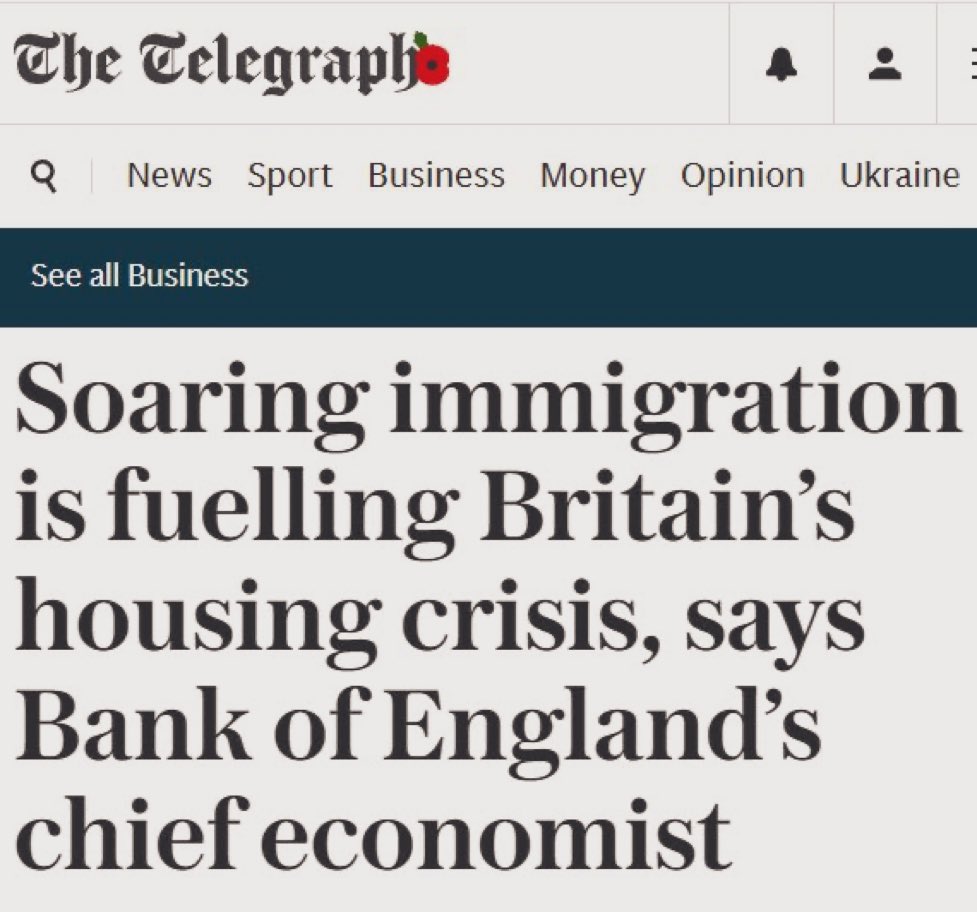Click the red poppy icon on the logo

click(x=431, y=62)
